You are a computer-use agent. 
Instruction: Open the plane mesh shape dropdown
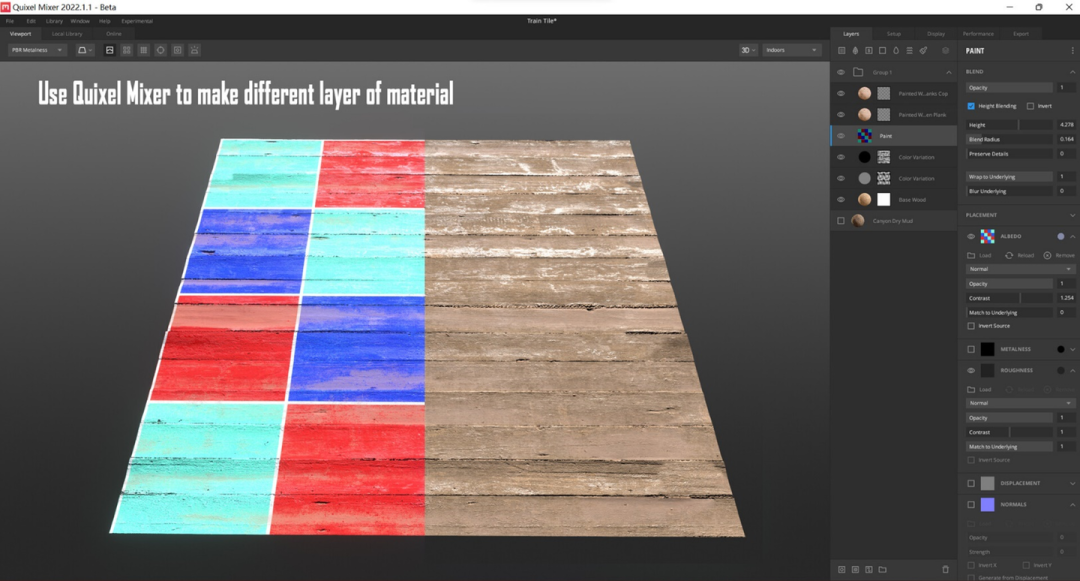[x=85, y=50]
